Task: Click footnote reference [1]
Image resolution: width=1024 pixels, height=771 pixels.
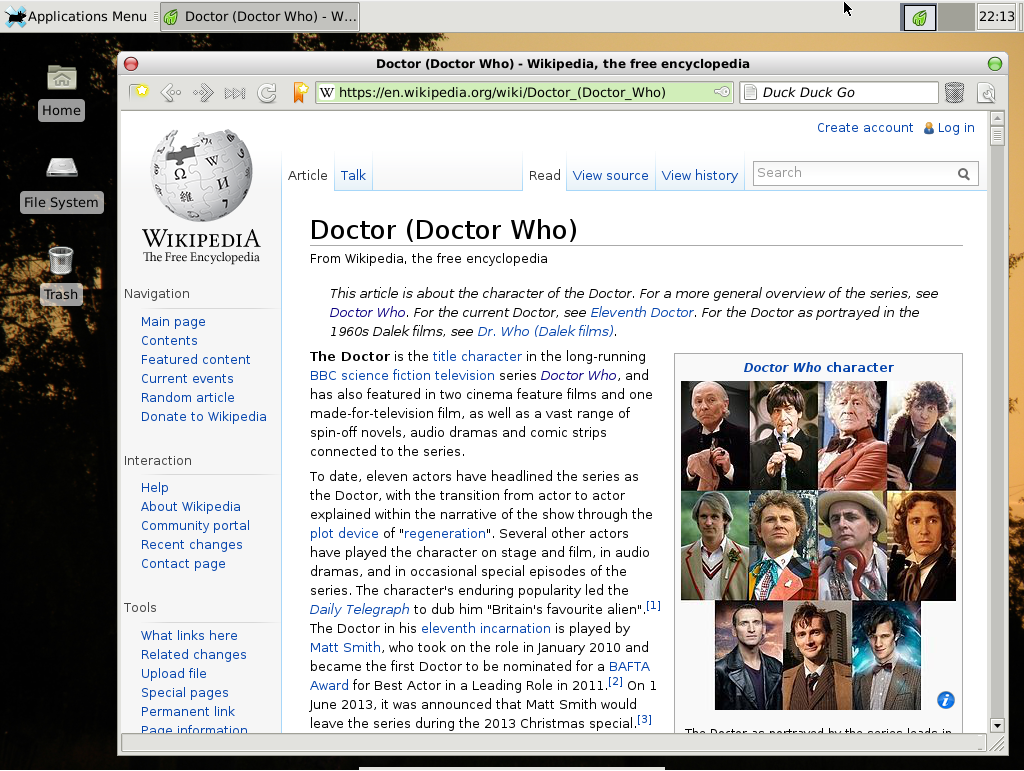Action: pos(654,605)
